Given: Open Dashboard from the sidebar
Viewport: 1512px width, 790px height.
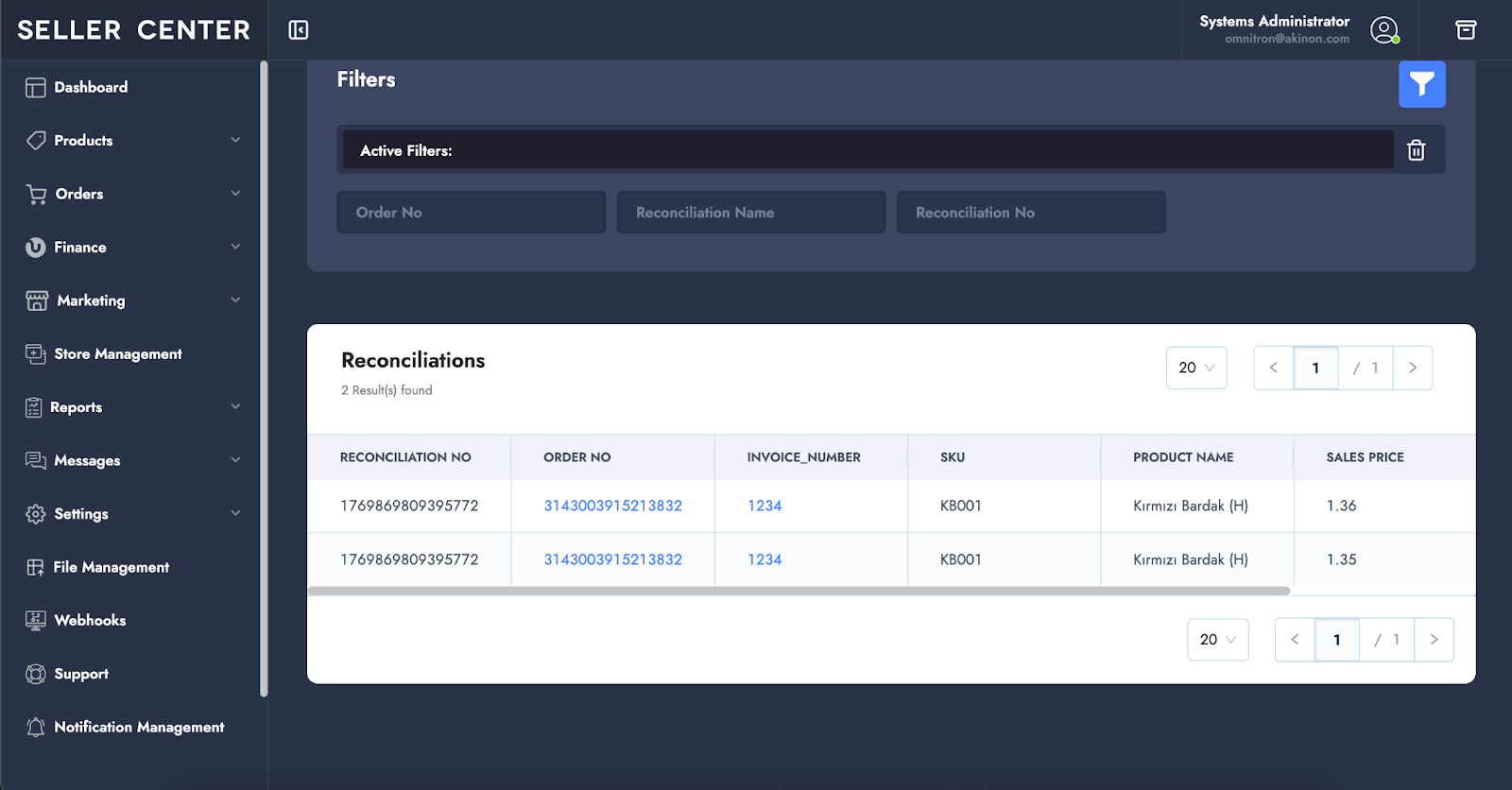Looking at the screenshot, I should pos(91,87).
